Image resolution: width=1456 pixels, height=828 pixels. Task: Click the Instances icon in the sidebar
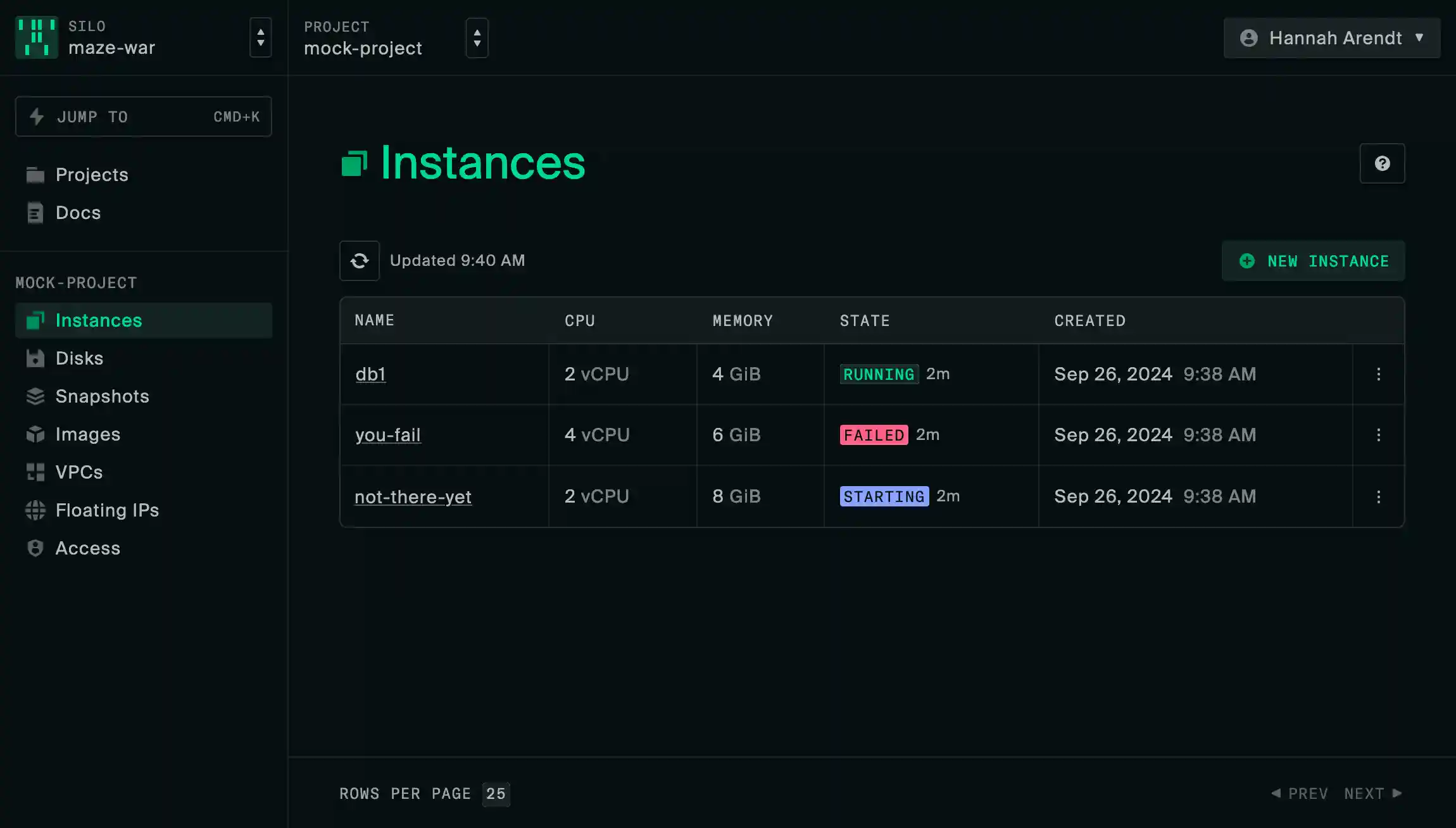(35, 320)
